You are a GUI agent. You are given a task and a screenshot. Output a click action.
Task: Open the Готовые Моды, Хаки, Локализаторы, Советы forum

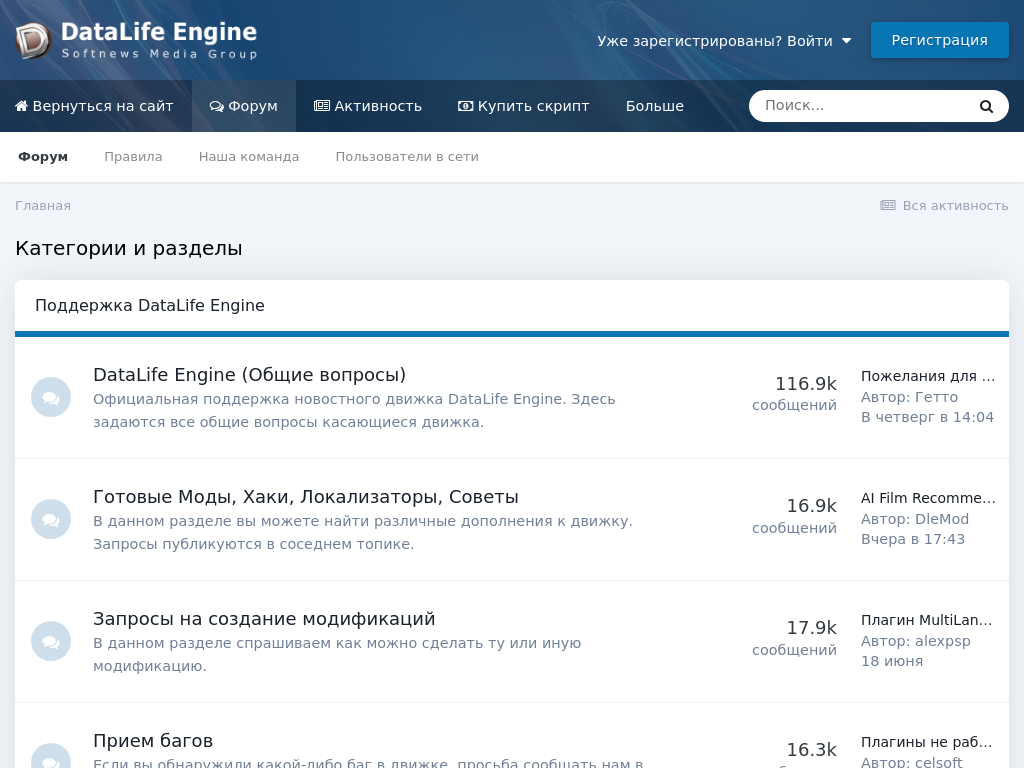[x=306, y=497]
